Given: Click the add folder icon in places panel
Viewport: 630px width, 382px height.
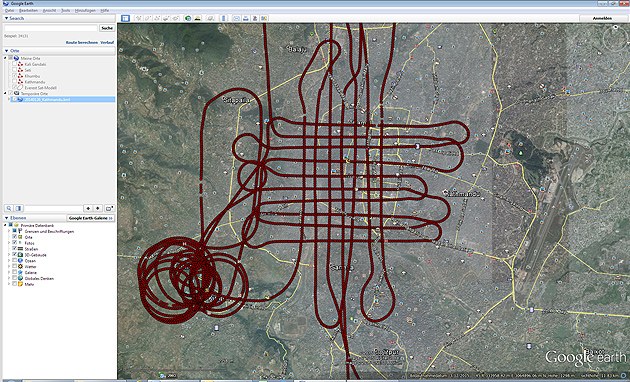Looking at the screenshot, I should 109,208.
